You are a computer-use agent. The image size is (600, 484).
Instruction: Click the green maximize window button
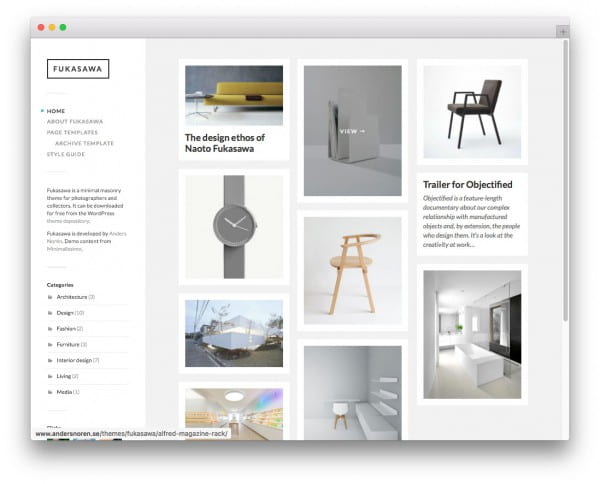coord(63,27)
